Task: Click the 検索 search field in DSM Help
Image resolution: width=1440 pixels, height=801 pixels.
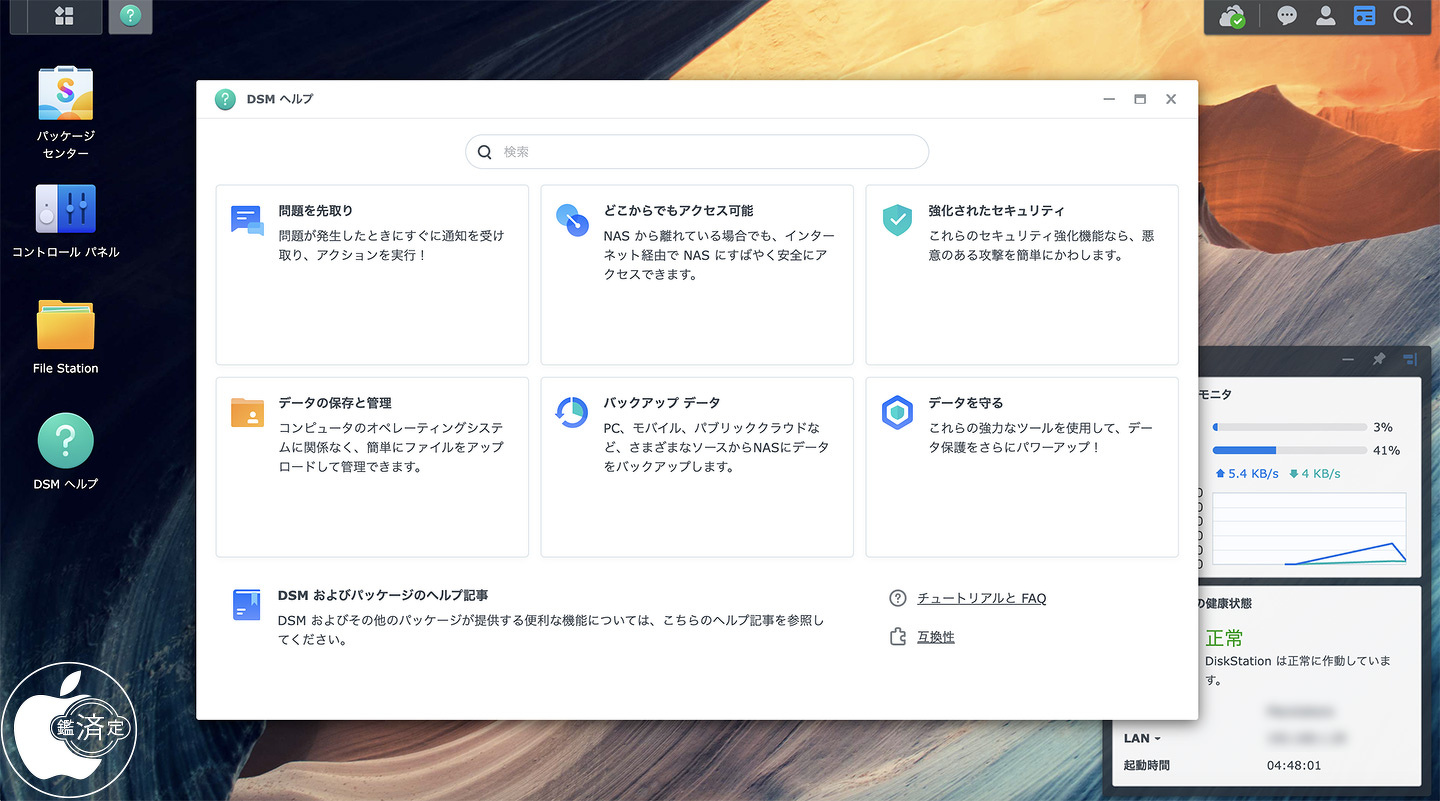Action: (697, 152)
